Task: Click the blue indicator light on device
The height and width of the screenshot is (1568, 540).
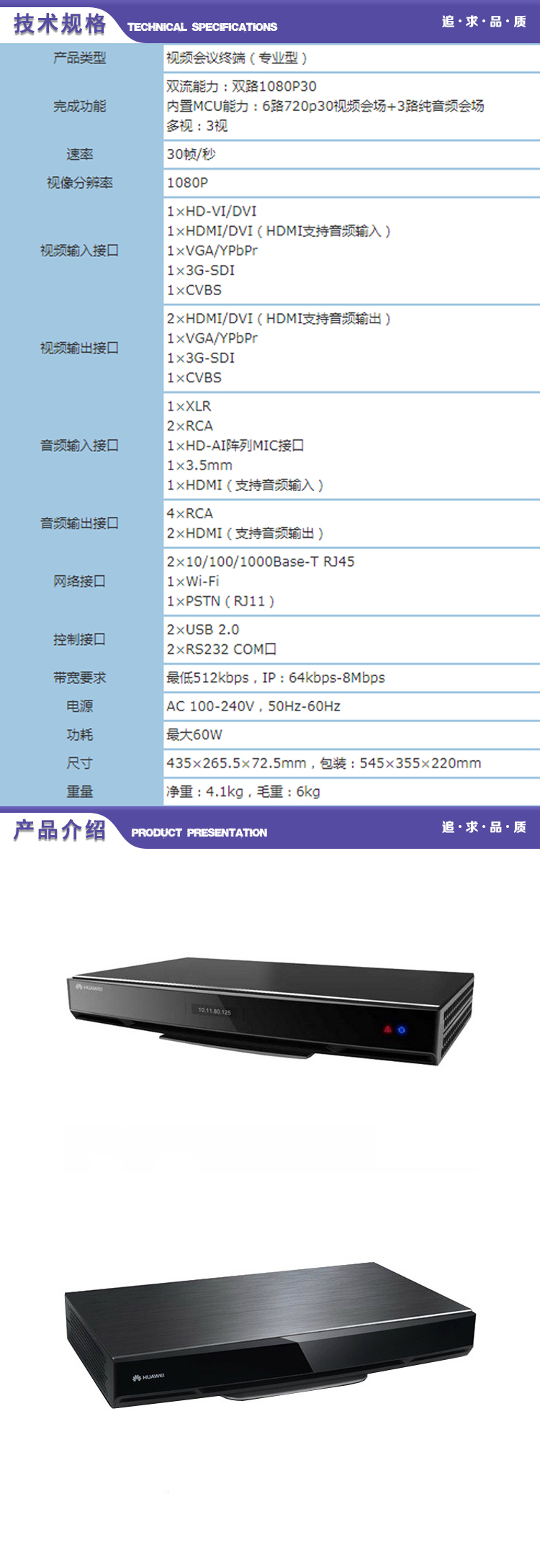Action: pos(402,1030)
